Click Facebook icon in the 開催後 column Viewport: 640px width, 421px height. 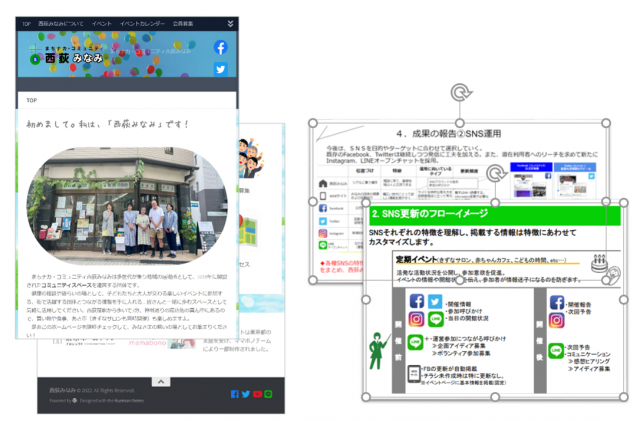(x=557, y=303)
